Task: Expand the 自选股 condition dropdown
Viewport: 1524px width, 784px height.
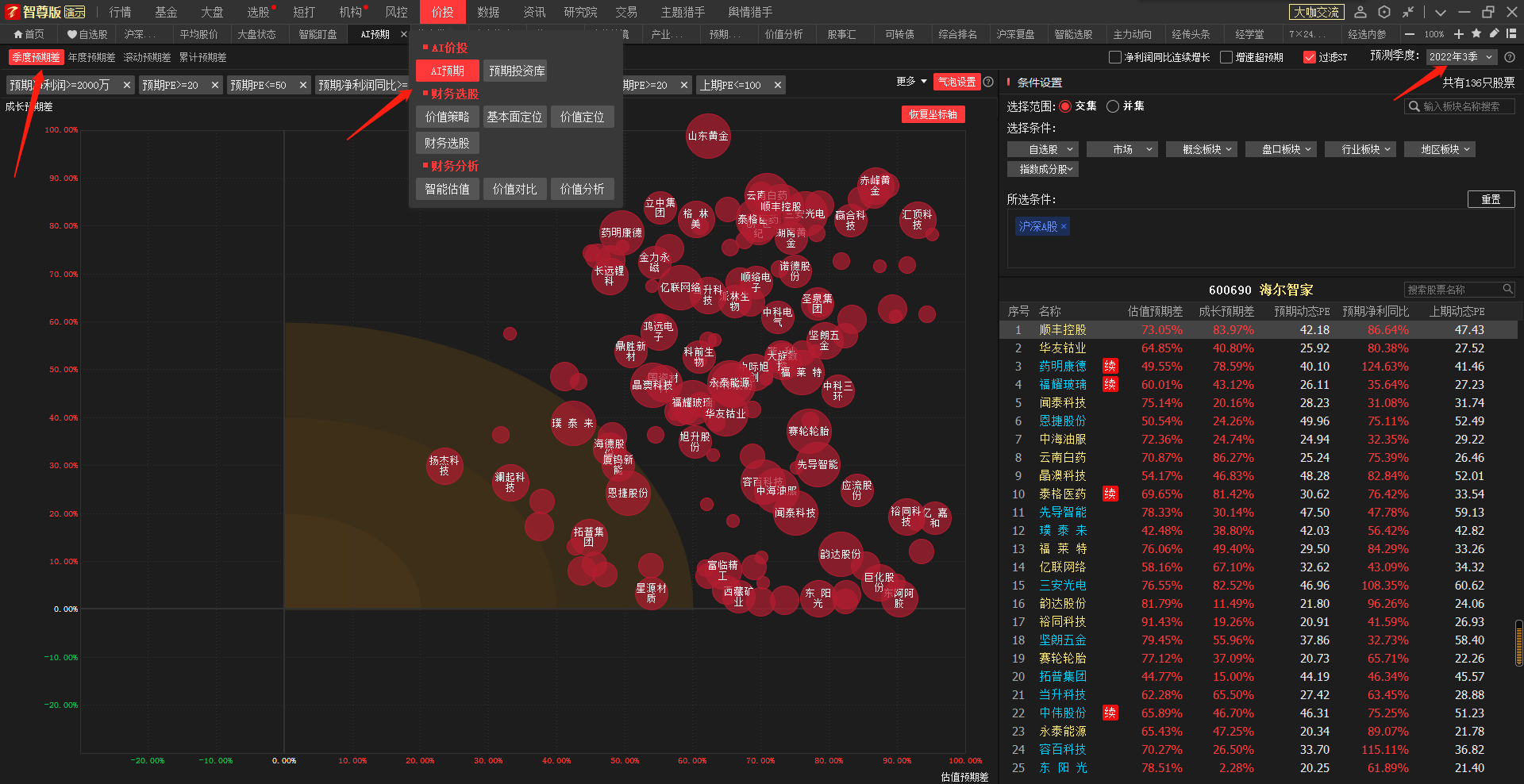Action: [1042, 149]
